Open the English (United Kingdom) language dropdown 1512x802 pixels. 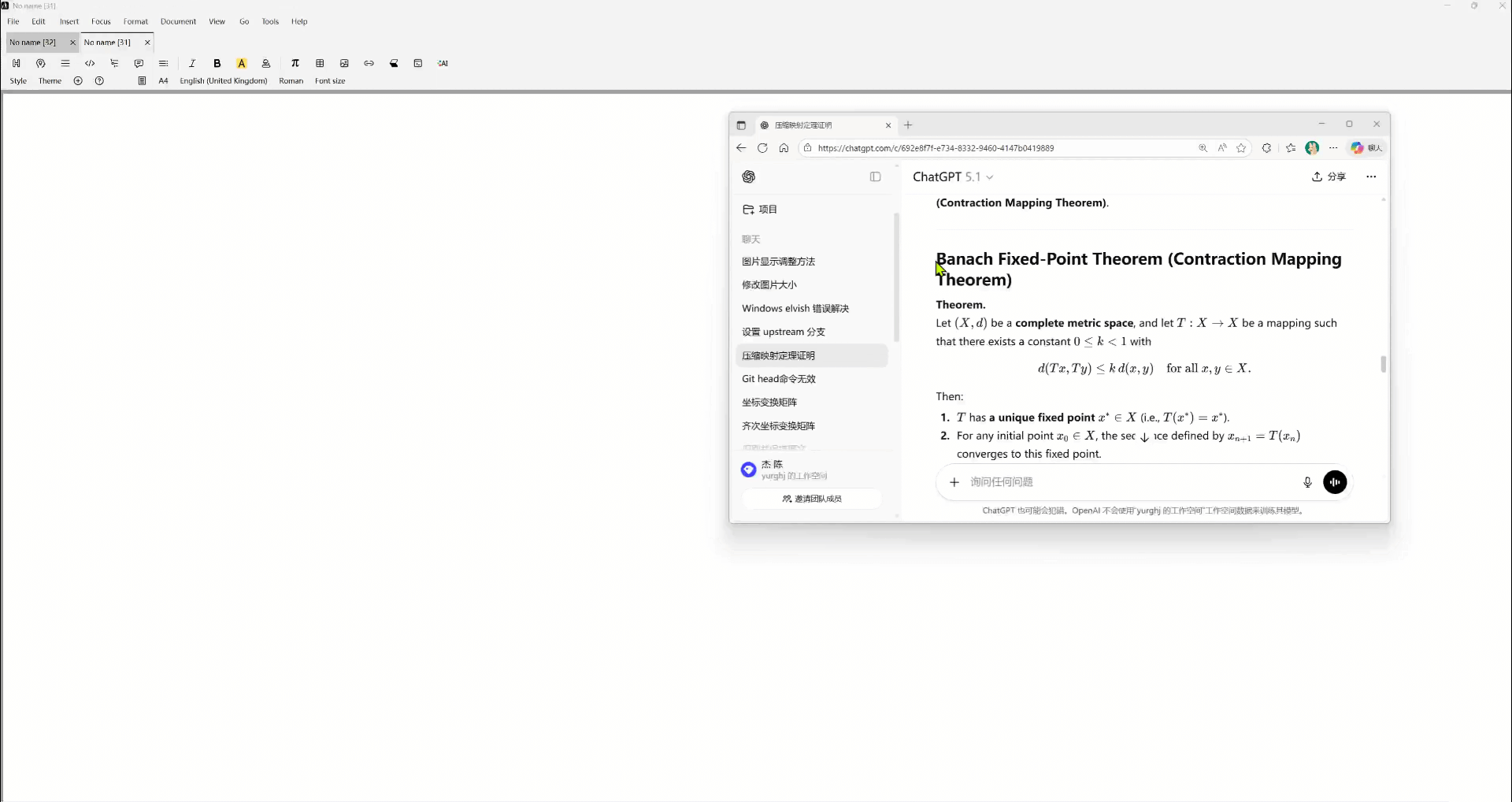224,81
